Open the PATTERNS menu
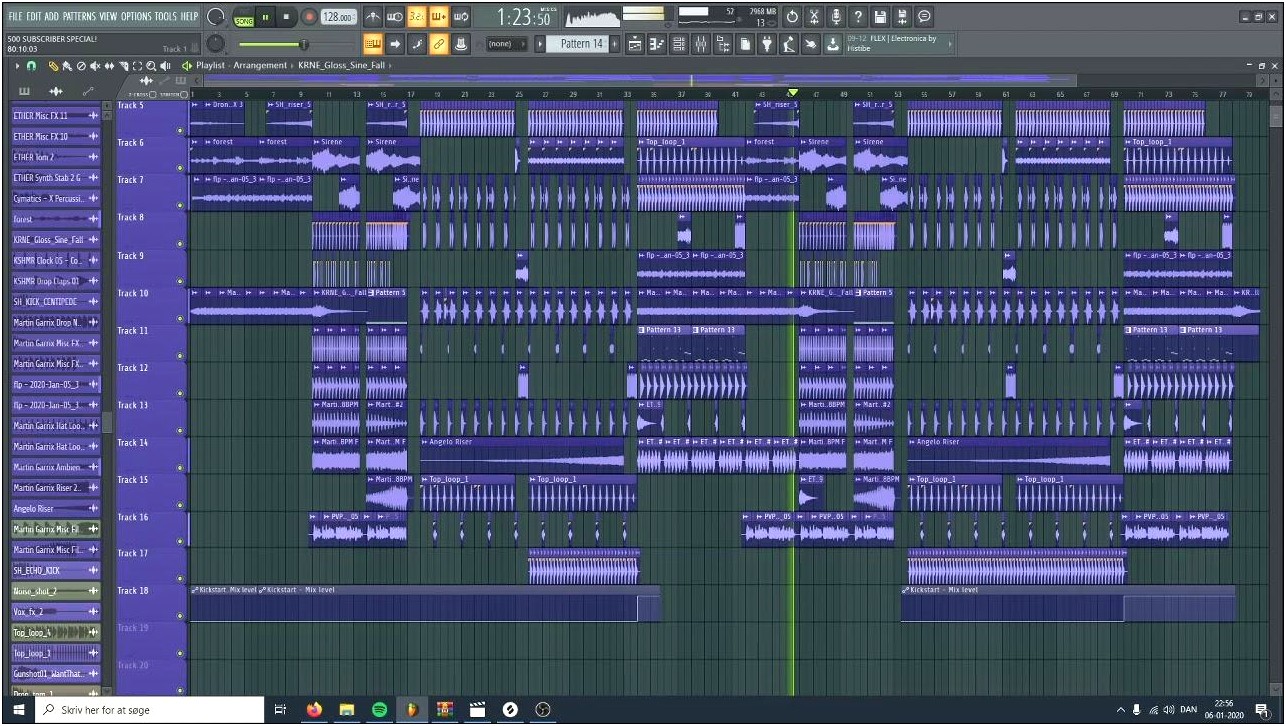 [x=79, y=17]
